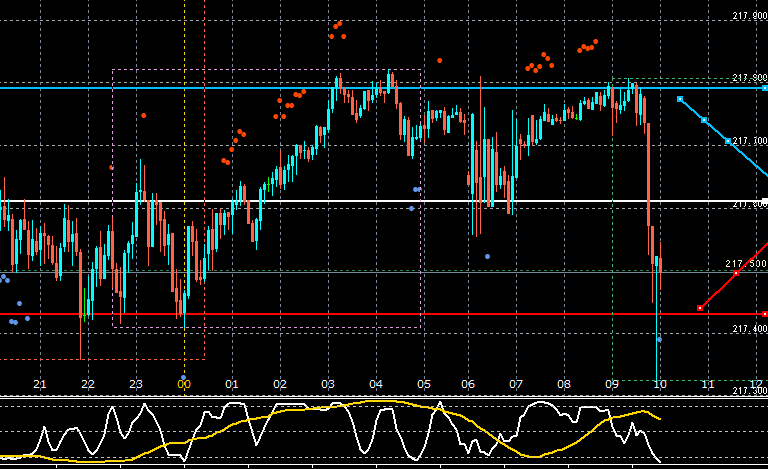Click the yellow 00 hour label

coord(184,385)
